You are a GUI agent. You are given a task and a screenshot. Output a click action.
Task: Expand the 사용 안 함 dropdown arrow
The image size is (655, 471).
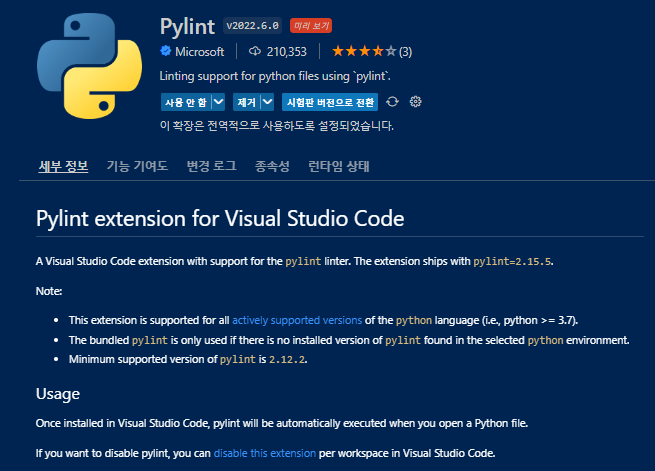coord(218,102)
